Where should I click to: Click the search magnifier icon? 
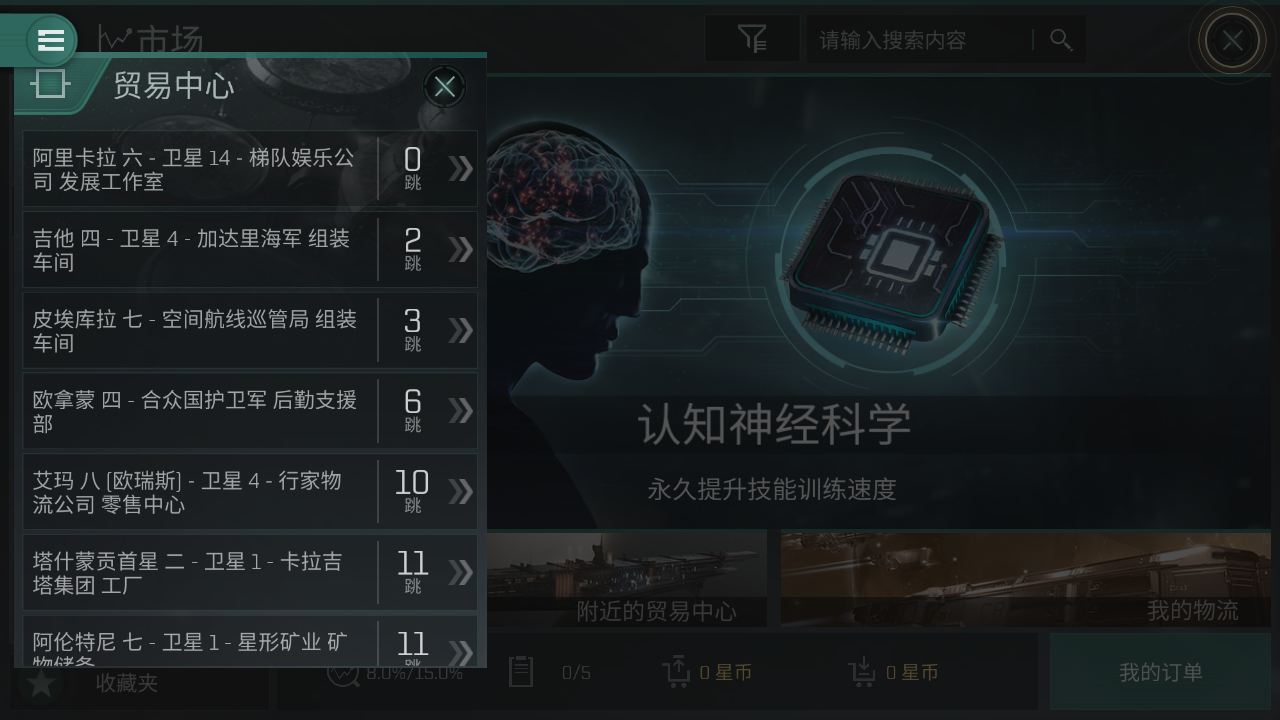click(1061, 40)
